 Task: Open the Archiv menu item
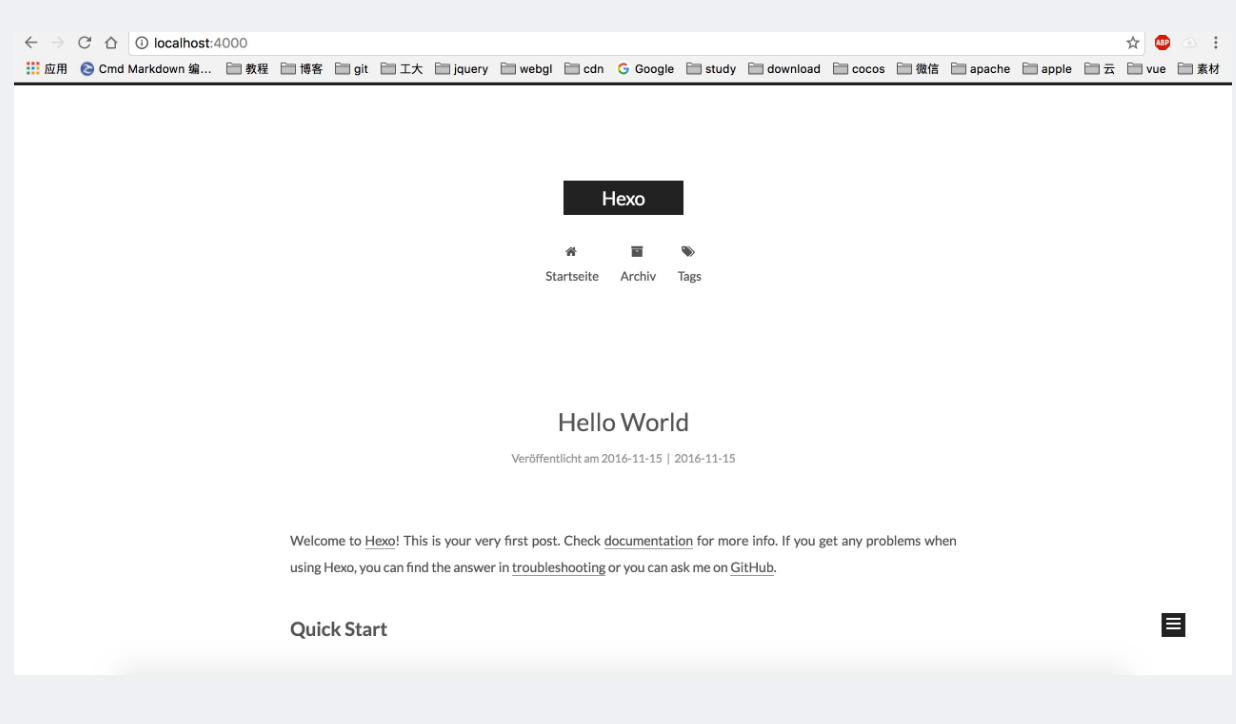coord(638,277)
